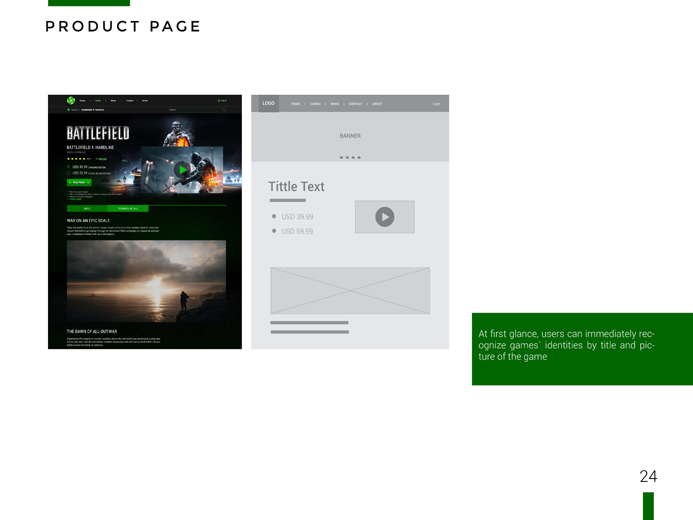Click the search magnifier icon in dark mockup

tap(224, 110)
